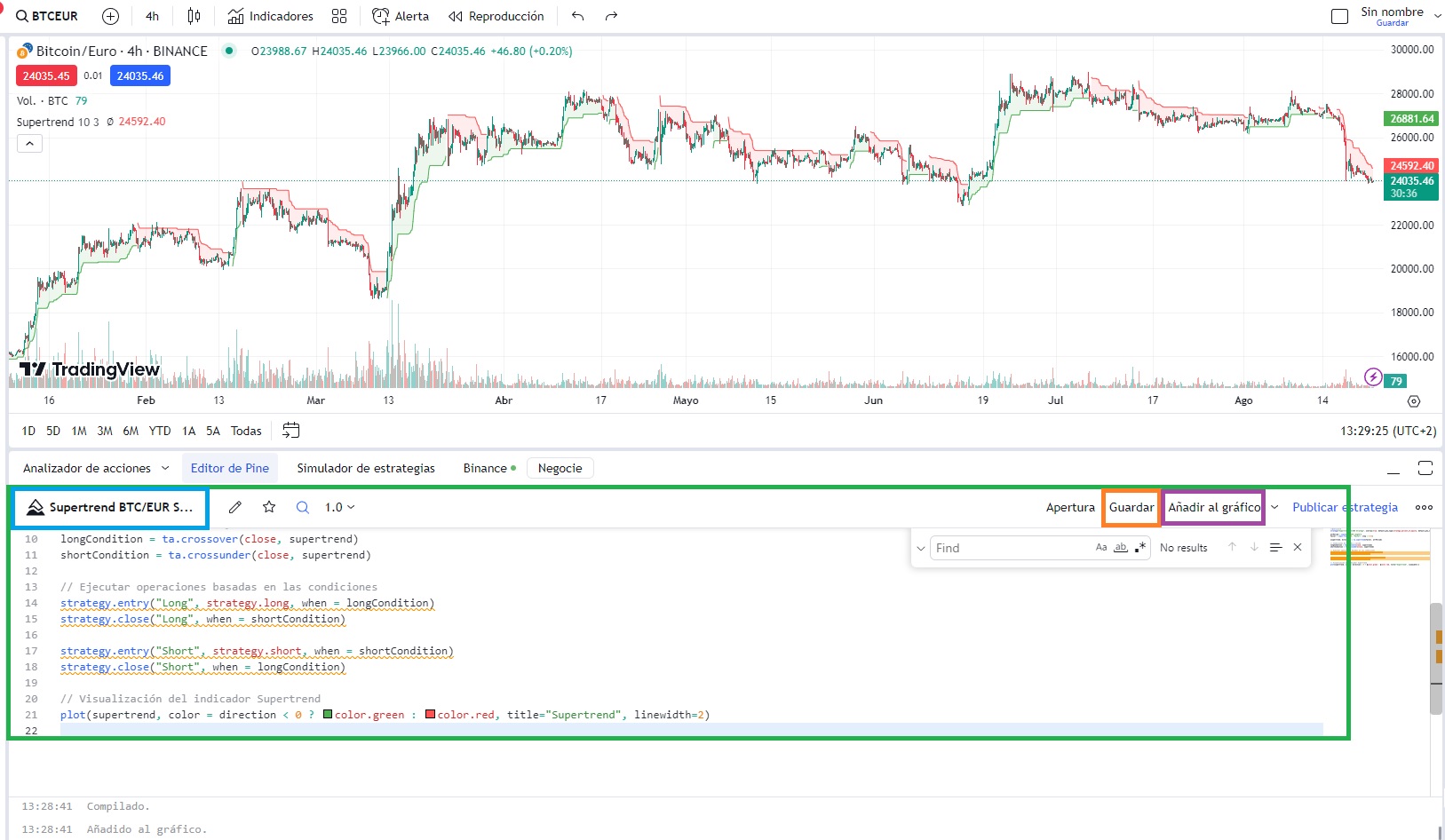
Task: Click the Alerta icon to create alert
Action: point(400,15)
